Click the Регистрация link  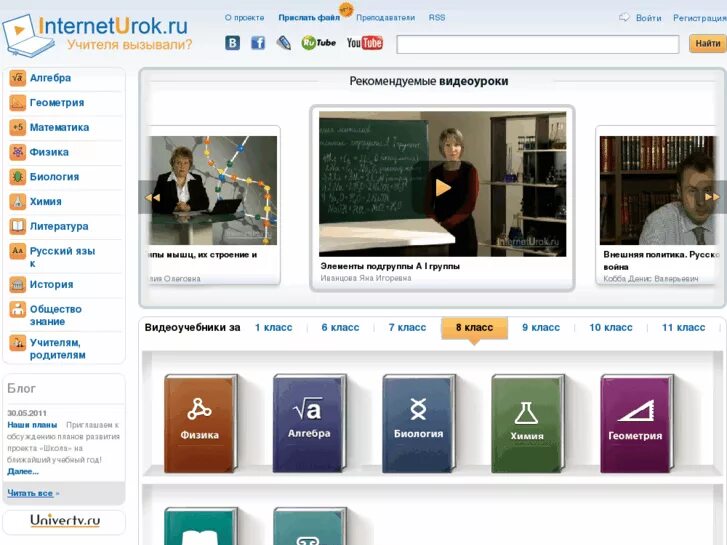(x=700, y=18)
